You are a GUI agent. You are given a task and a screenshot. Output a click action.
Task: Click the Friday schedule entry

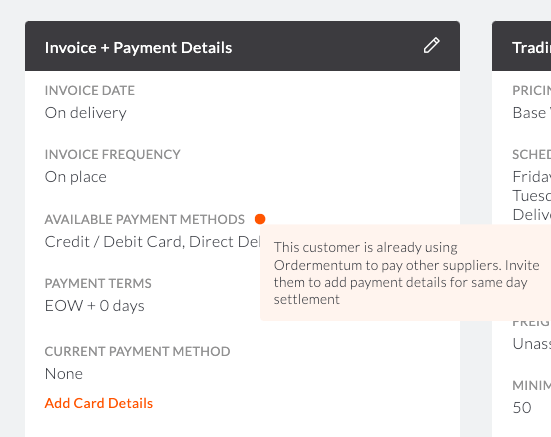click(531, 177)
